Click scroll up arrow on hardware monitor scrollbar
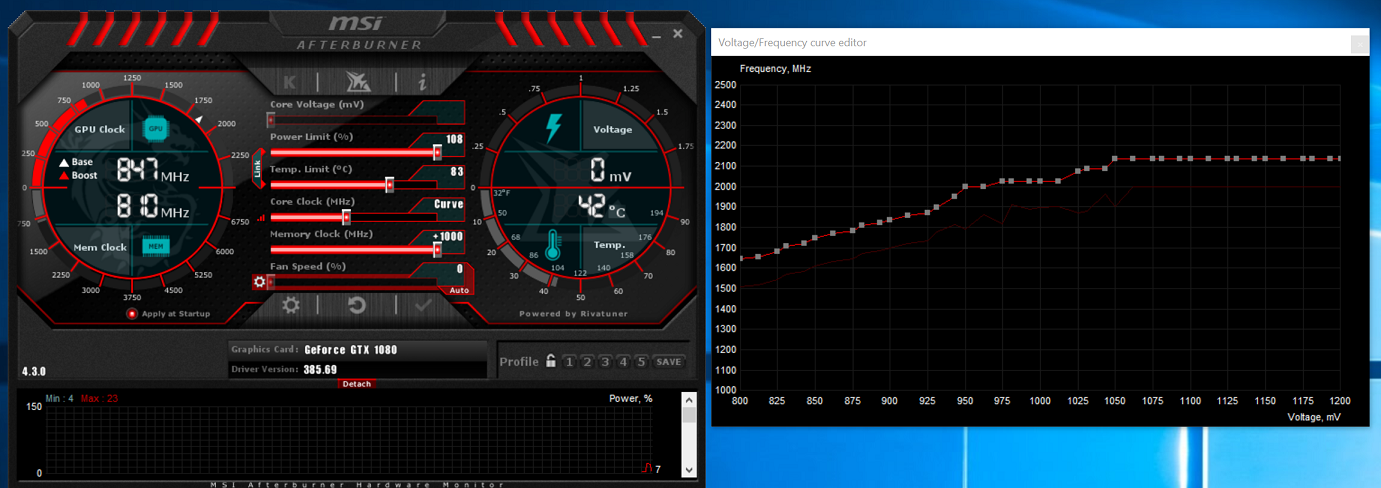The height and width of the screenshot is (488, 1381). [689, 400]
